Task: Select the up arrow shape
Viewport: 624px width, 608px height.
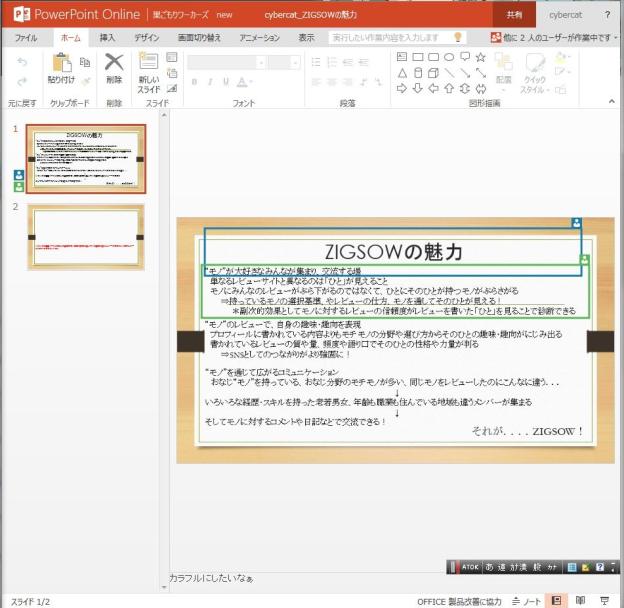Action: [449, 88]
